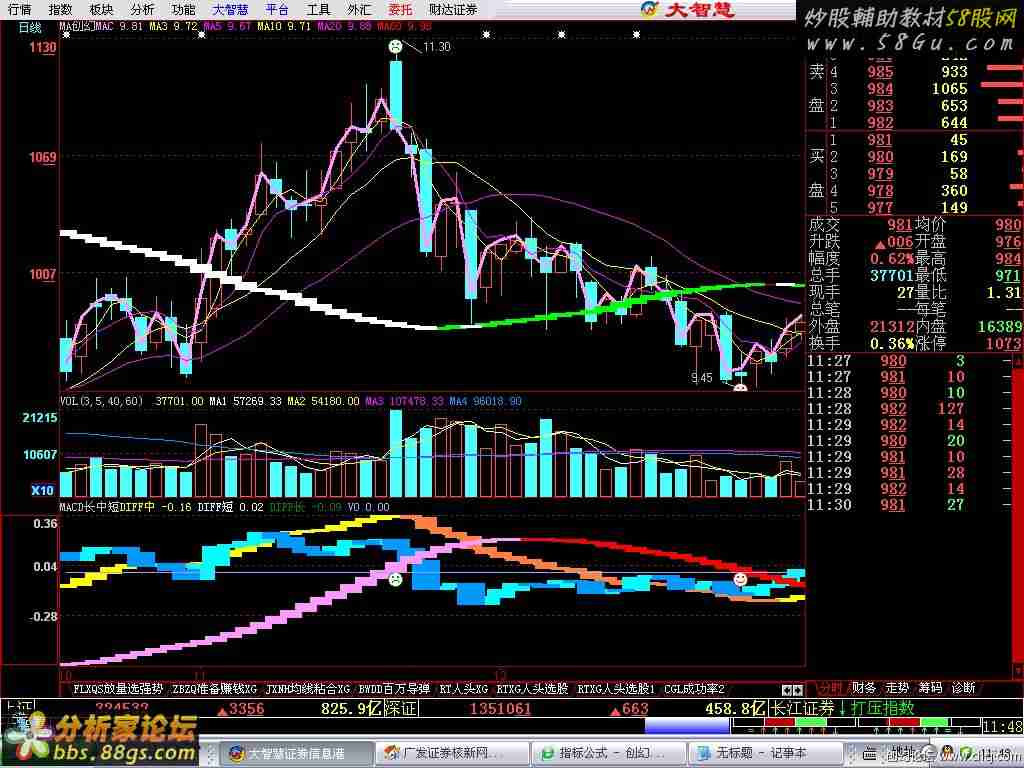Open the 指数 menu

click(x=60, y=9)
